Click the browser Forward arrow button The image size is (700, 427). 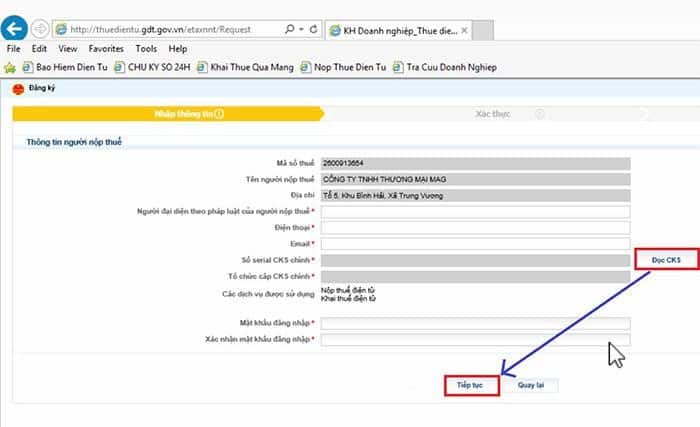tap(40, 28)
